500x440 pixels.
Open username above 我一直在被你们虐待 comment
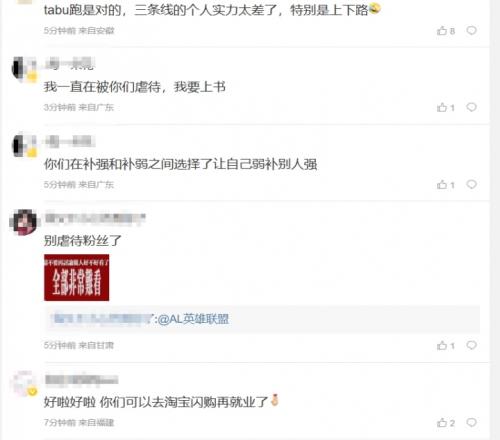point(69,64)
